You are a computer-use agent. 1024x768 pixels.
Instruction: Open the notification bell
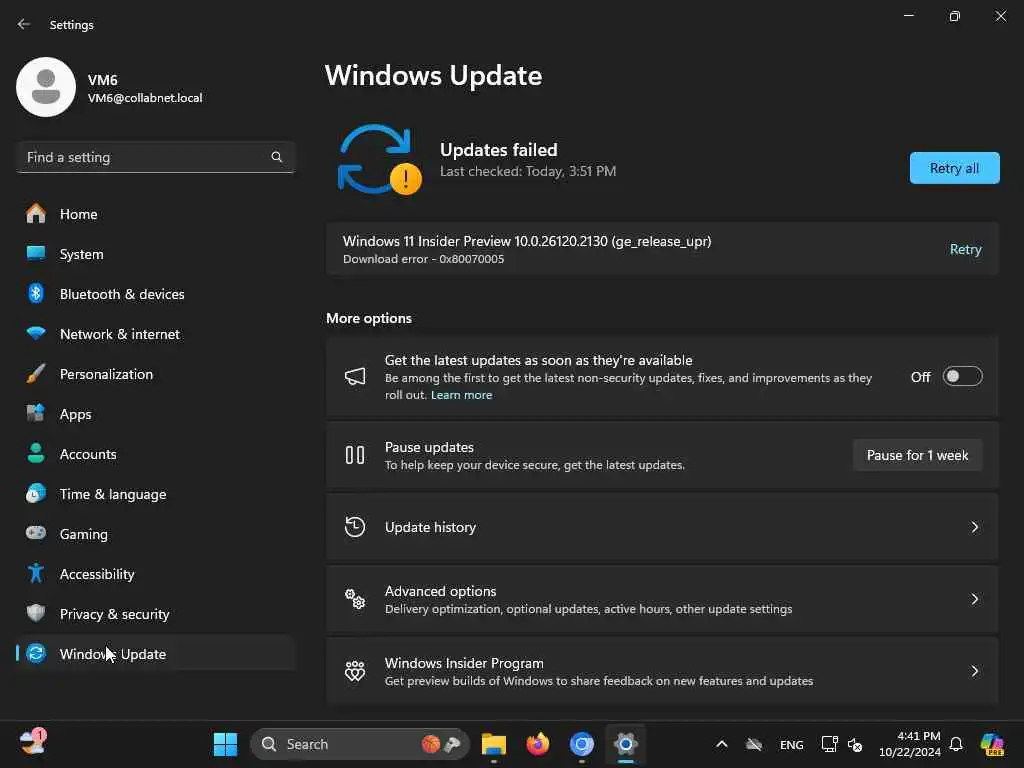pyautogui.click(x=956, y=744)
